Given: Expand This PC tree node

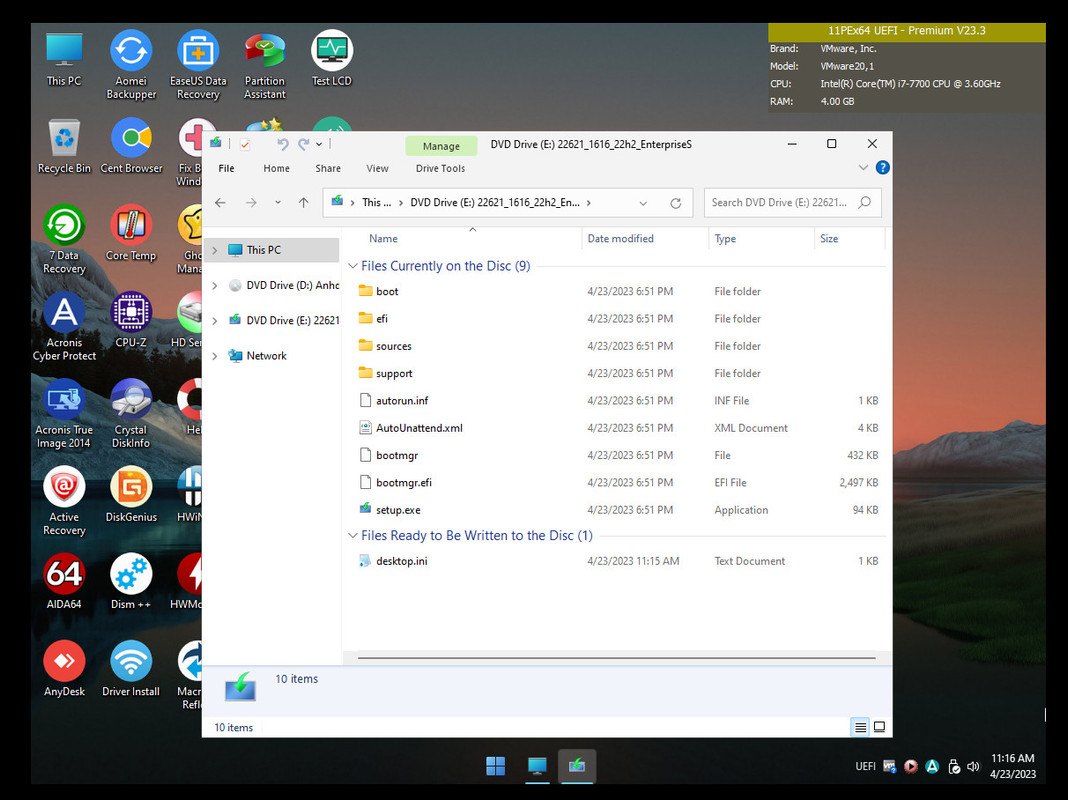Looking at the screenshot, I should [x=215, y=251].
